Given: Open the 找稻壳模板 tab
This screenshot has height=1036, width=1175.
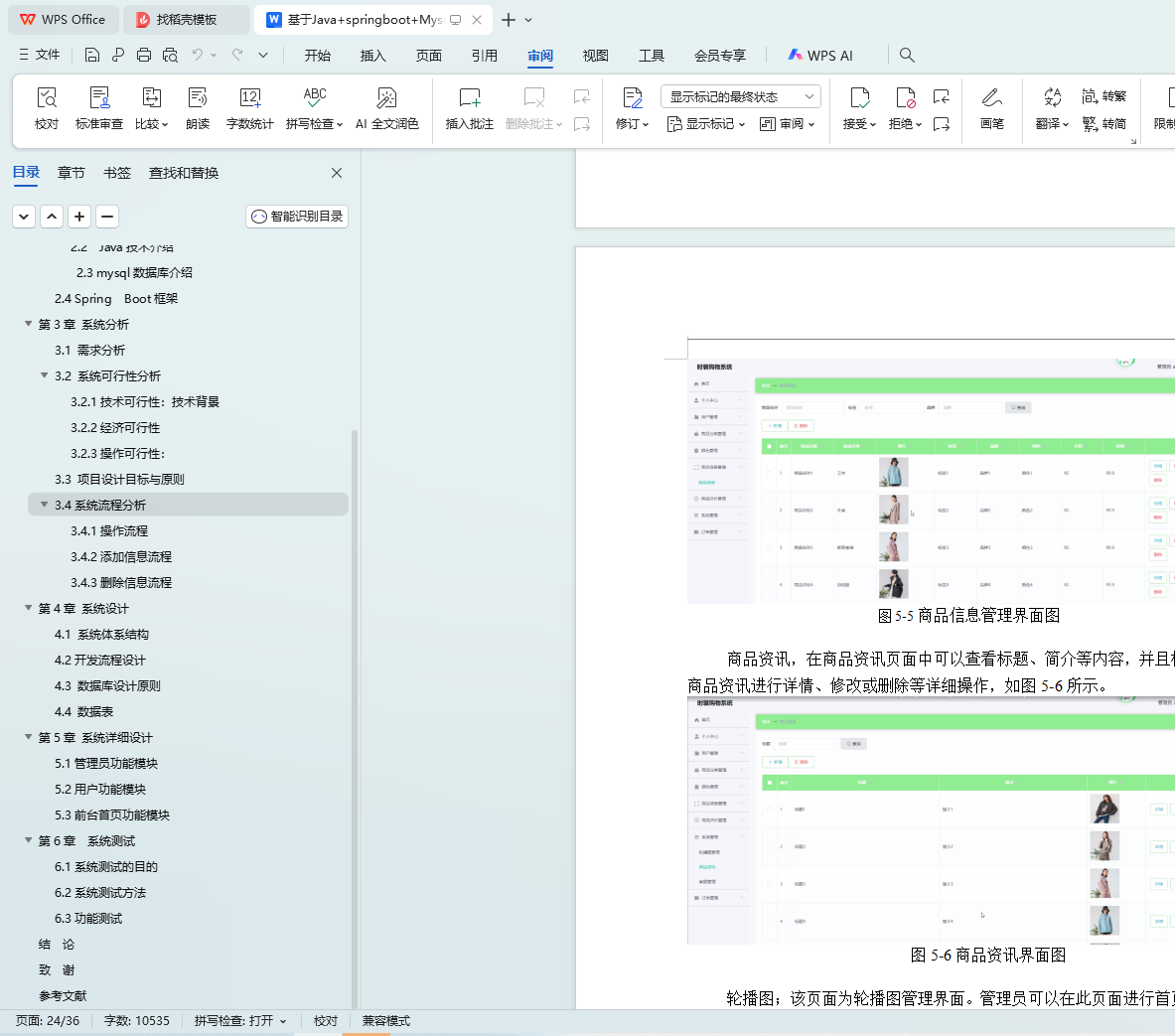Looking at the screenshot, I should coord(186,20).
